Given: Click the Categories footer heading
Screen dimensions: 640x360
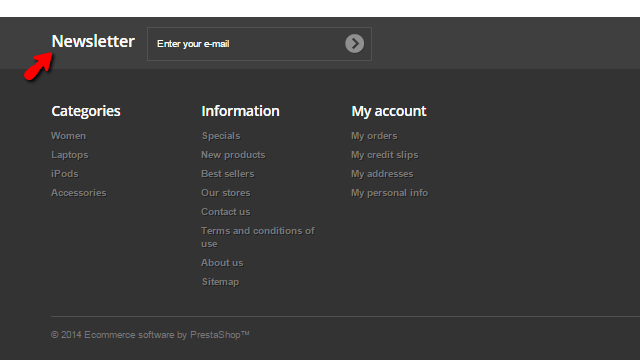Looking at the screenshot, I should click(x=86, y=111).
